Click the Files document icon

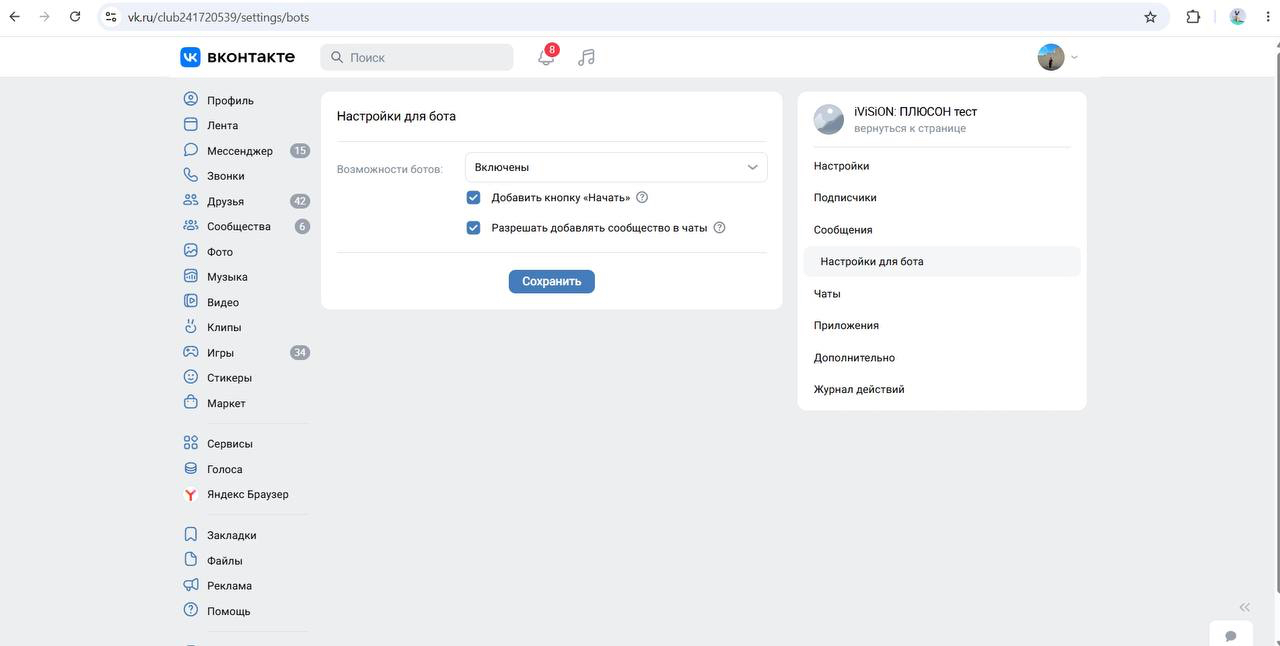click(x=191, y=560)
